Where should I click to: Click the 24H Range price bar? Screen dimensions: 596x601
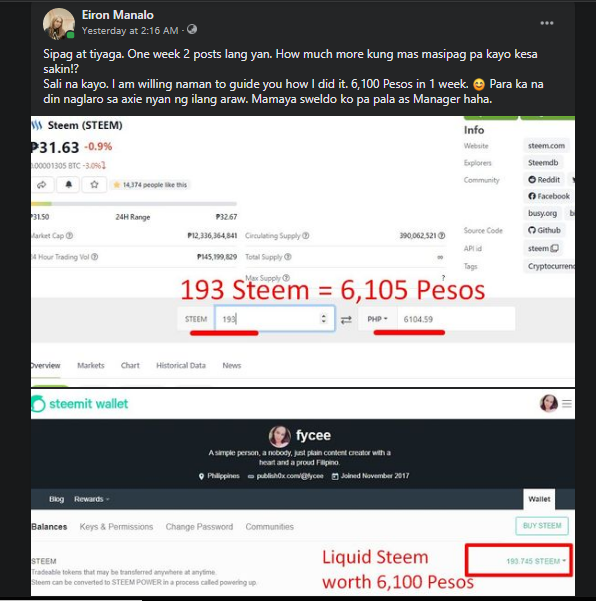click(134, 204)
